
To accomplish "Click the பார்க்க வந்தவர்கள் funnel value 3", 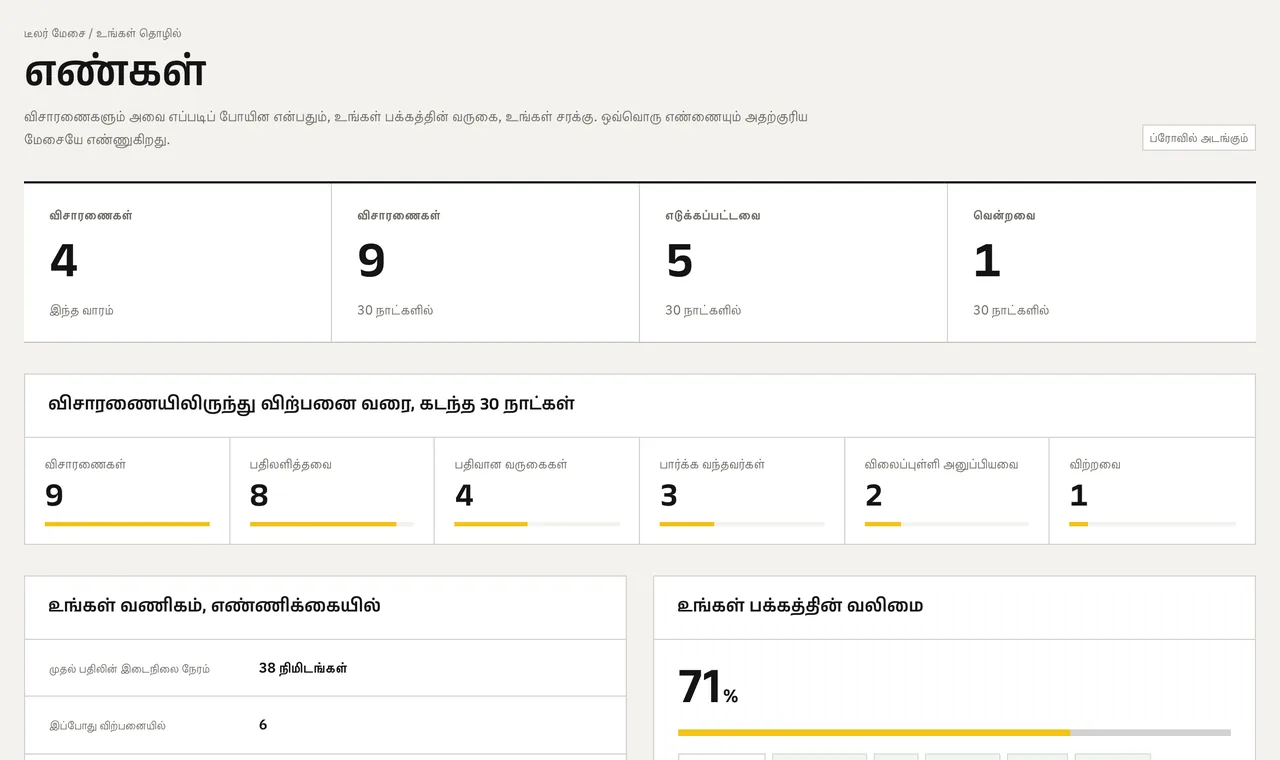I will [x=669, y=495].
